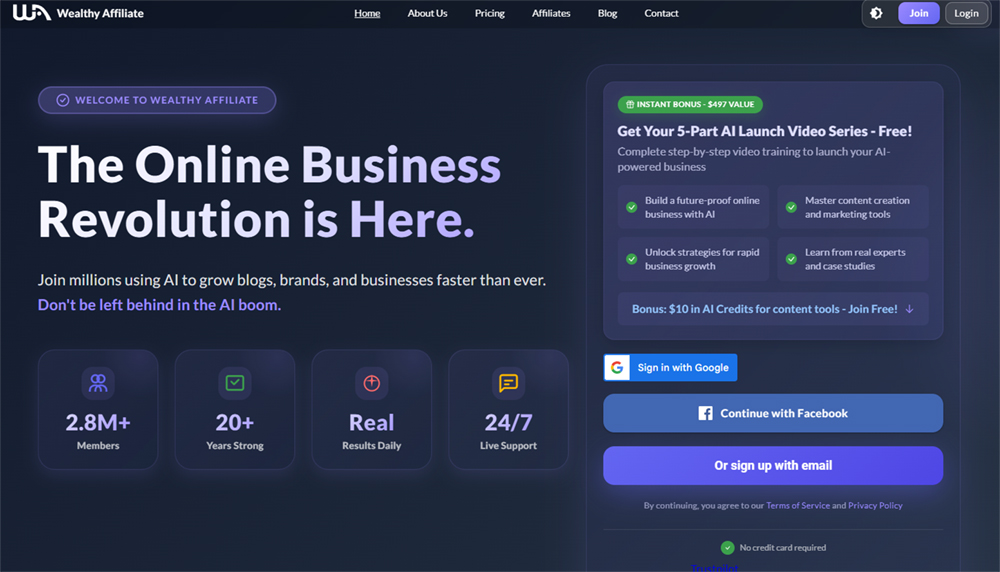This screenshot has height=572, width=1000.
Task: Click the Online Business Revolution headline
Action: 269,192
